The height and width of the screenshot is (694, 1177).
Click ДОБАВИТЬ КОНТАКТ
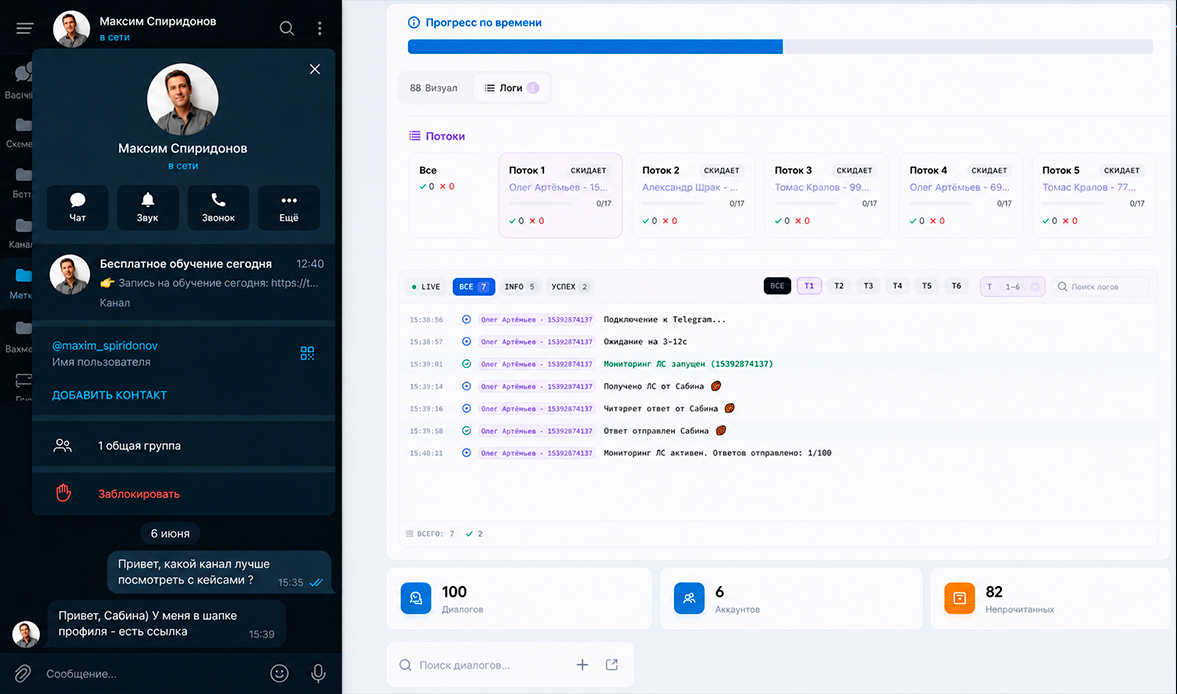point(110,395)
